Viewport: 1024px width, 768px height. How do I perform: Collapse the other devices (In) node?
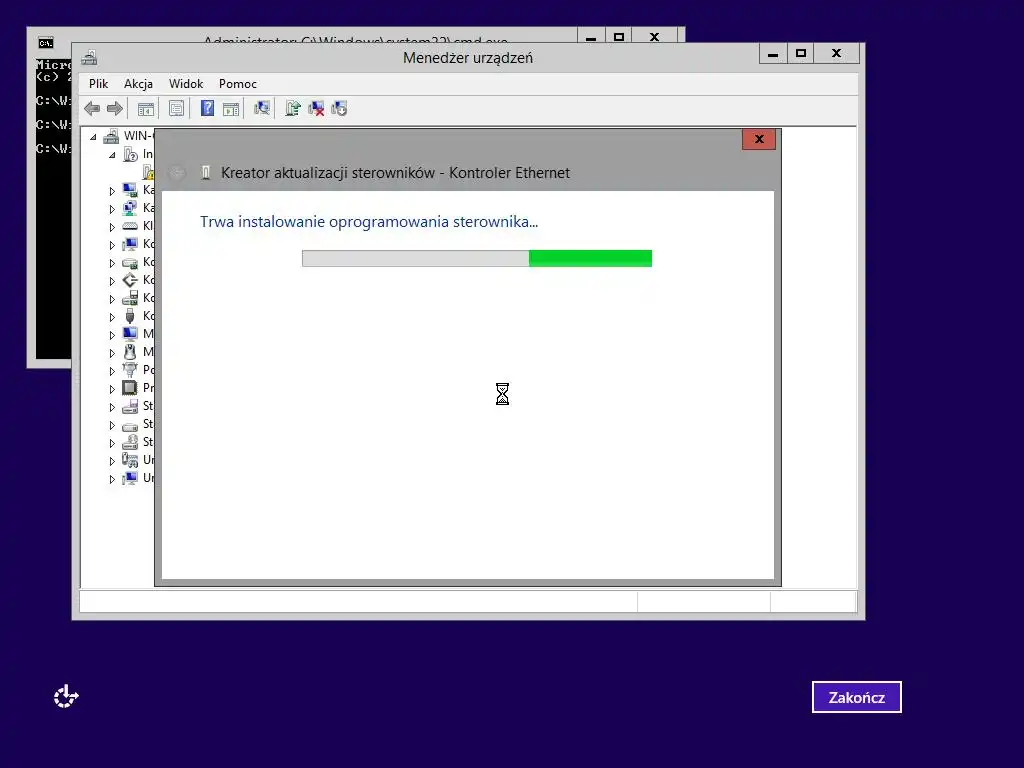tap(112, 155)
